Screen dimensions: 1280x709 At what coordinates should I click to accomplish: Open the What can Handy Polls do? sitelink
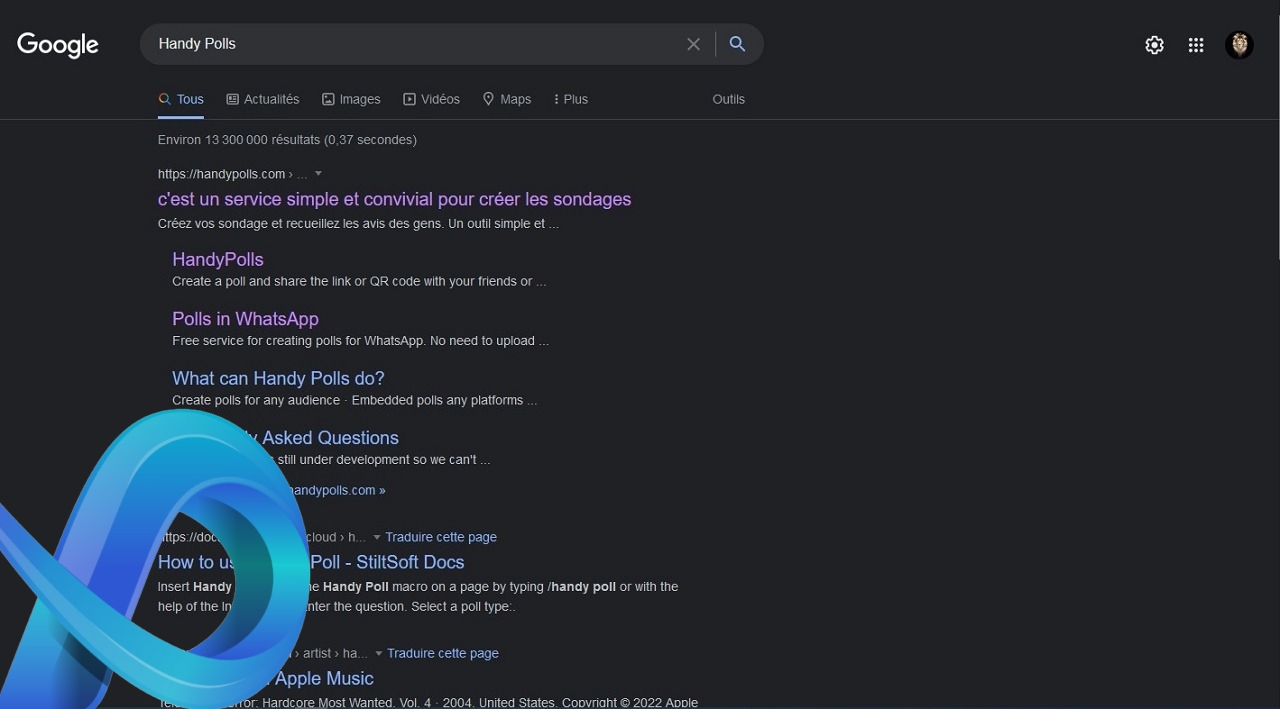coord(278,378)
